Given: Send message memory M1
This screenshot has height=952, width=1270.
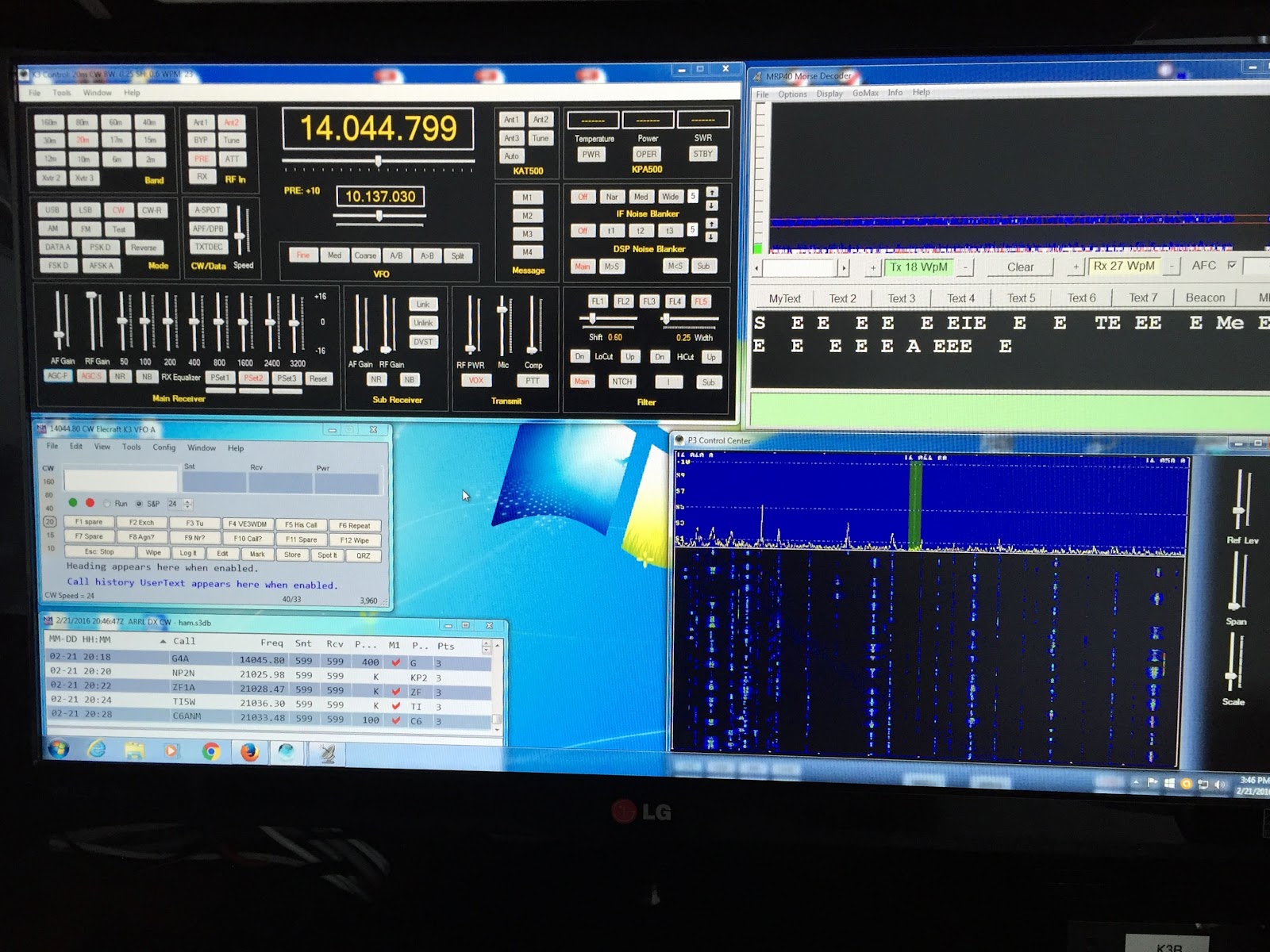Looking at the screenshot, I should (x=527, y=197).
